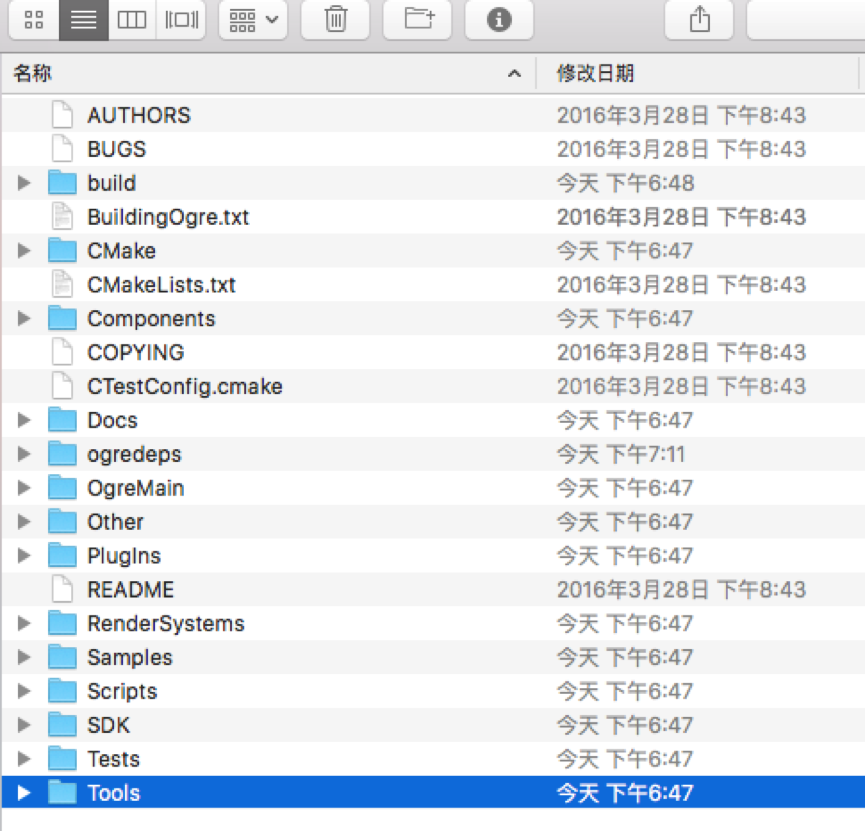This screenshot has height=831, width=865.
Task: Expand the Components folder
Action: (24, 318)
